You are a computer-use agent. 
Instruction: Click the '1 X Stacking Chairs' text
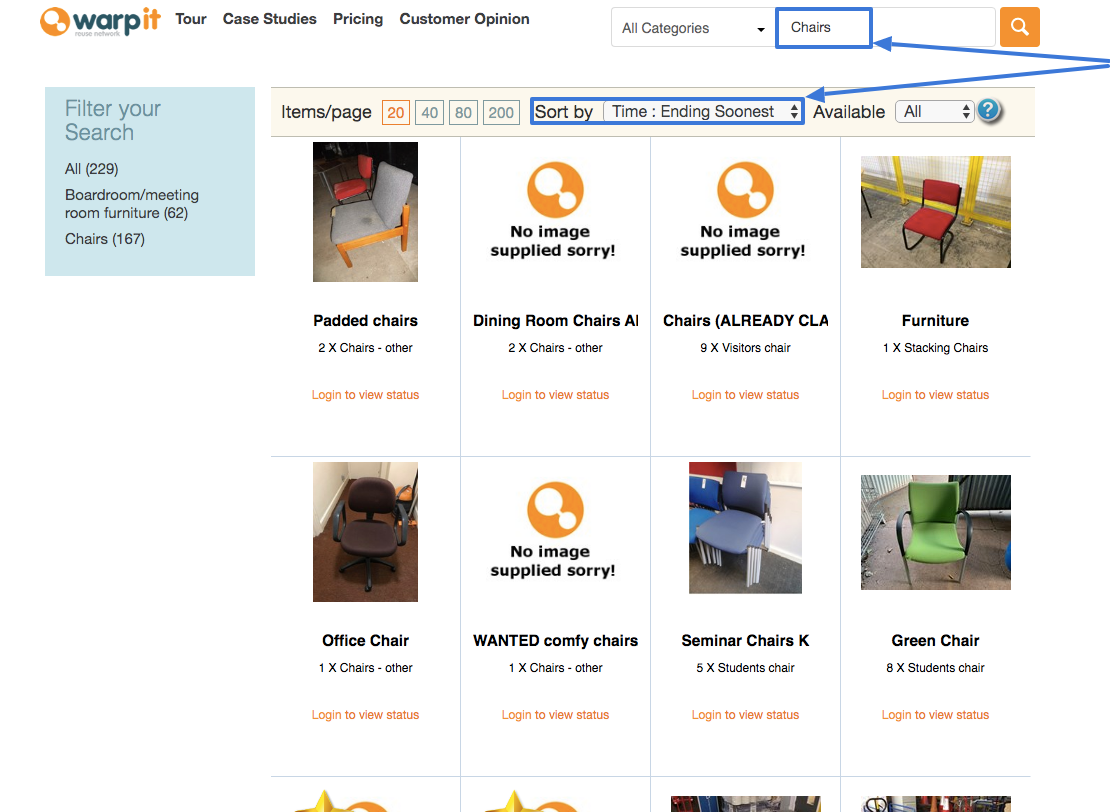point(935,348)
